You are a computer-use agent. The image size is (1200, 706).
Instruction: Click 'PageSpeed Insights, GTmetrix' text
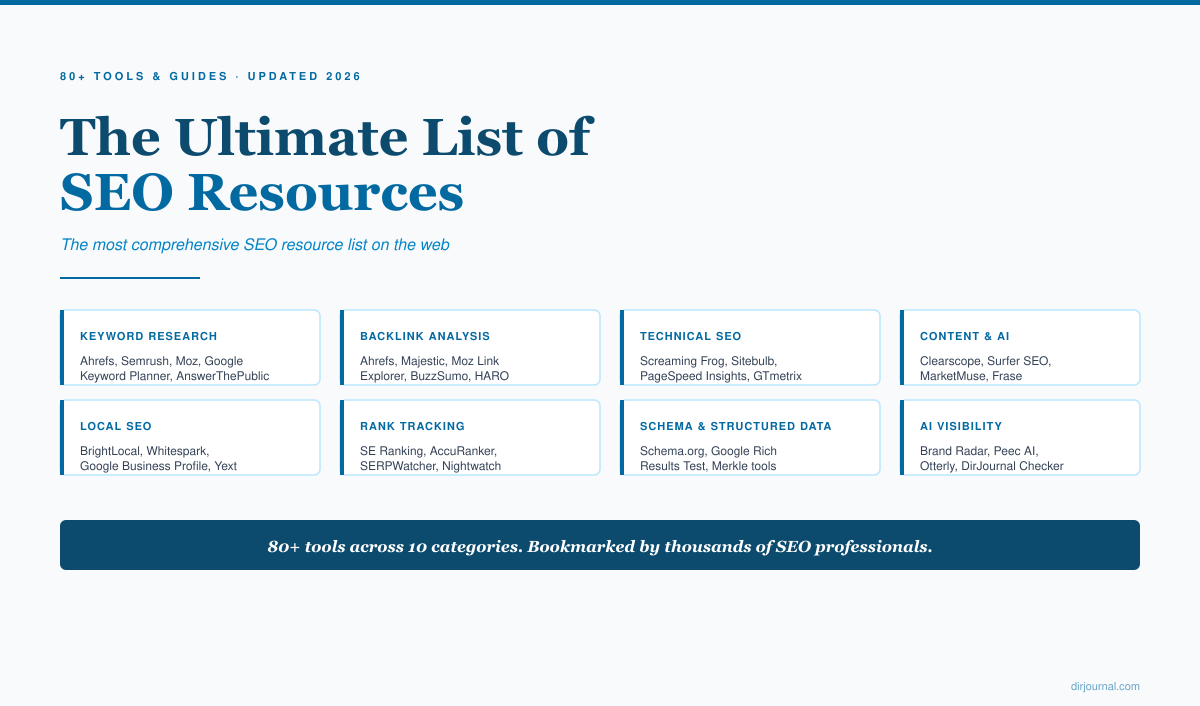click(x=721, y=377)
